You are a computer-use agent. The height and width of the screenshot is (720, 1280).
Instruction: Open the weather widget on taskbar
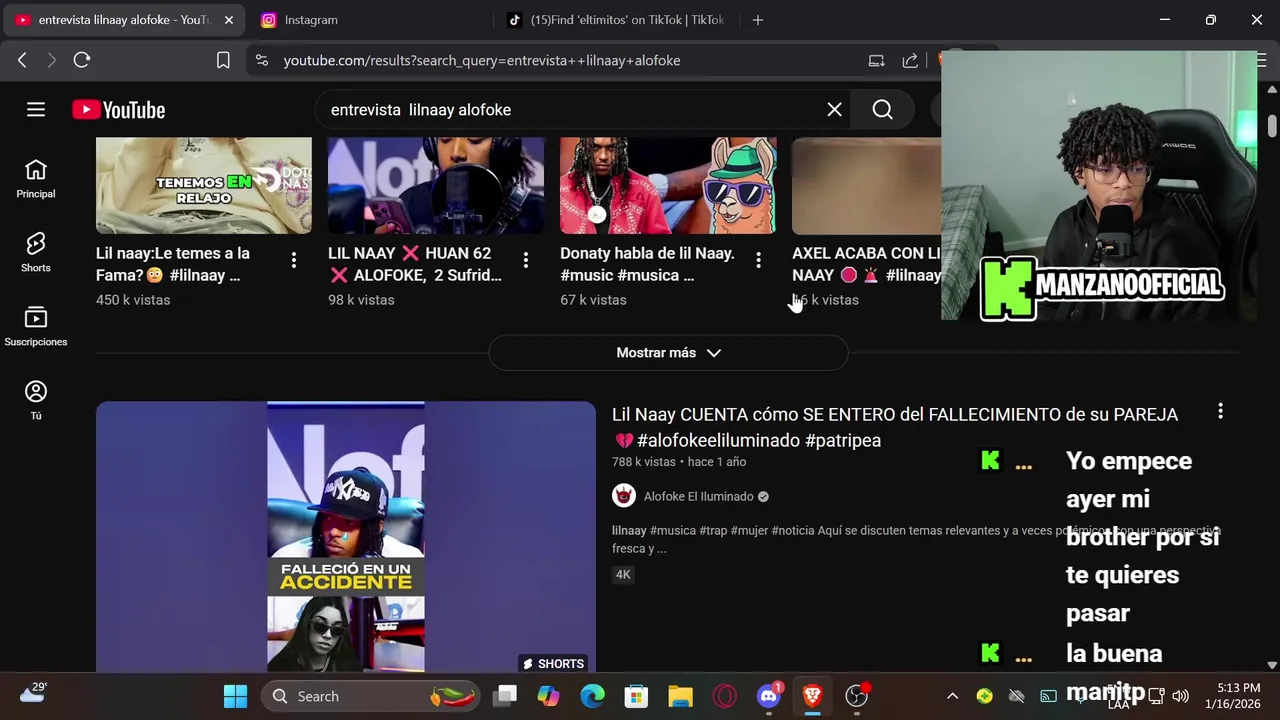[32, 693]
